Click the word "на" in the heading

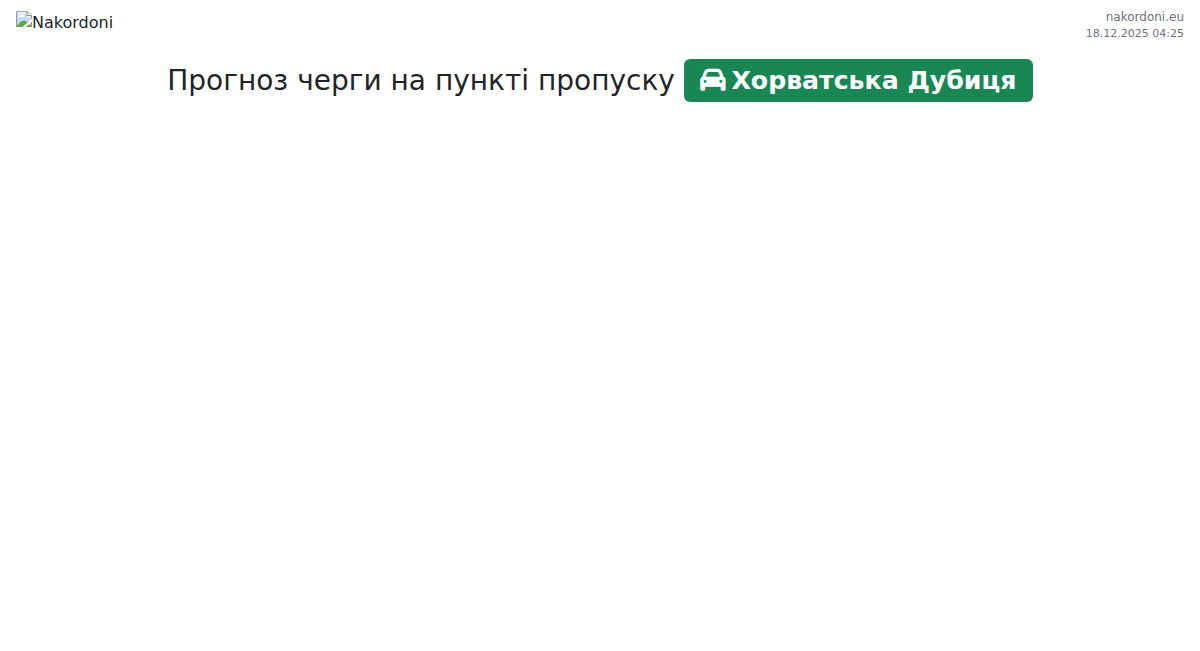click(408, 80)
